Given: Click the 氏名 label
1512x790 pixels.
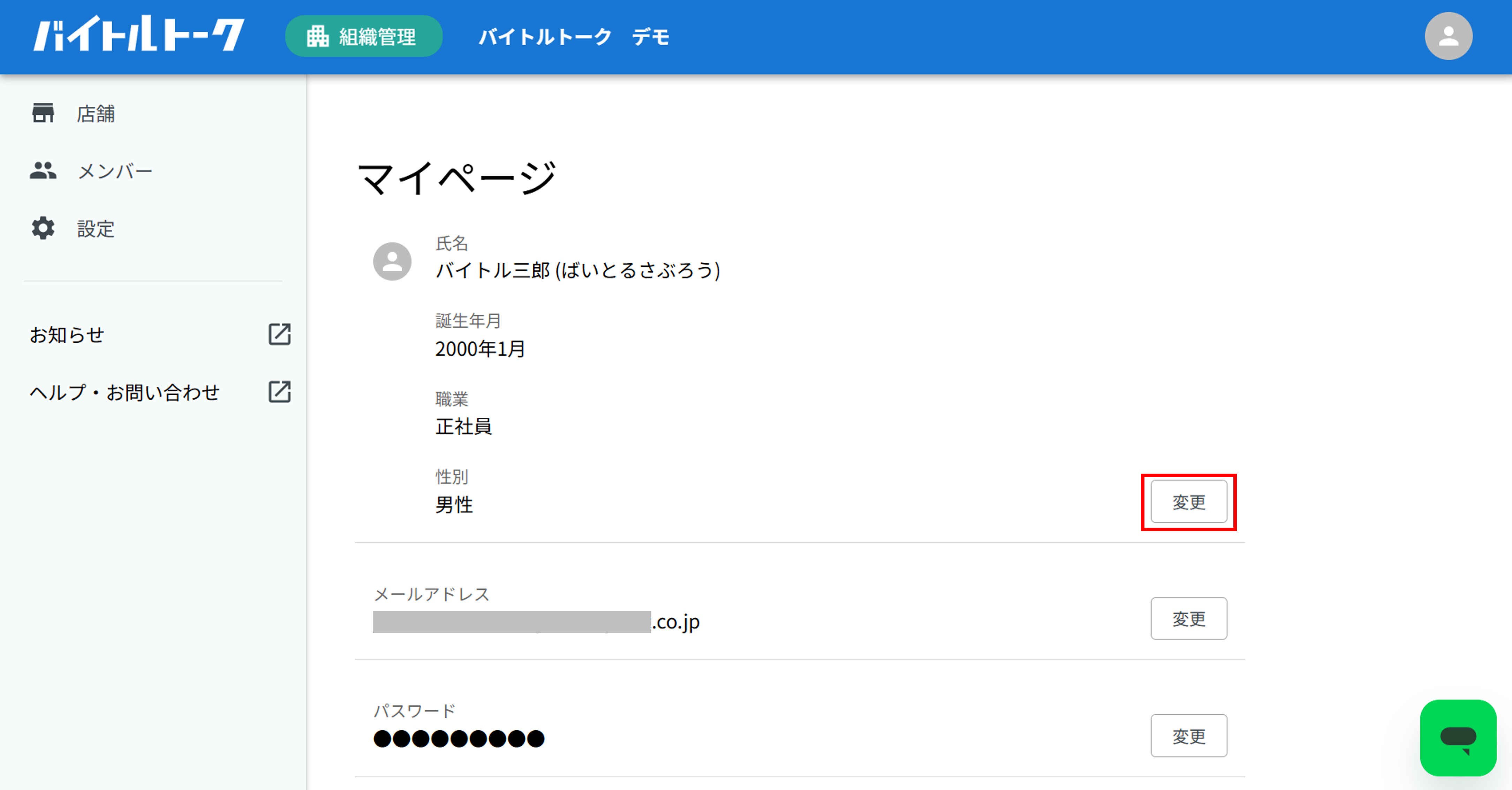Looking at the screenshot, I should point(451,243).
